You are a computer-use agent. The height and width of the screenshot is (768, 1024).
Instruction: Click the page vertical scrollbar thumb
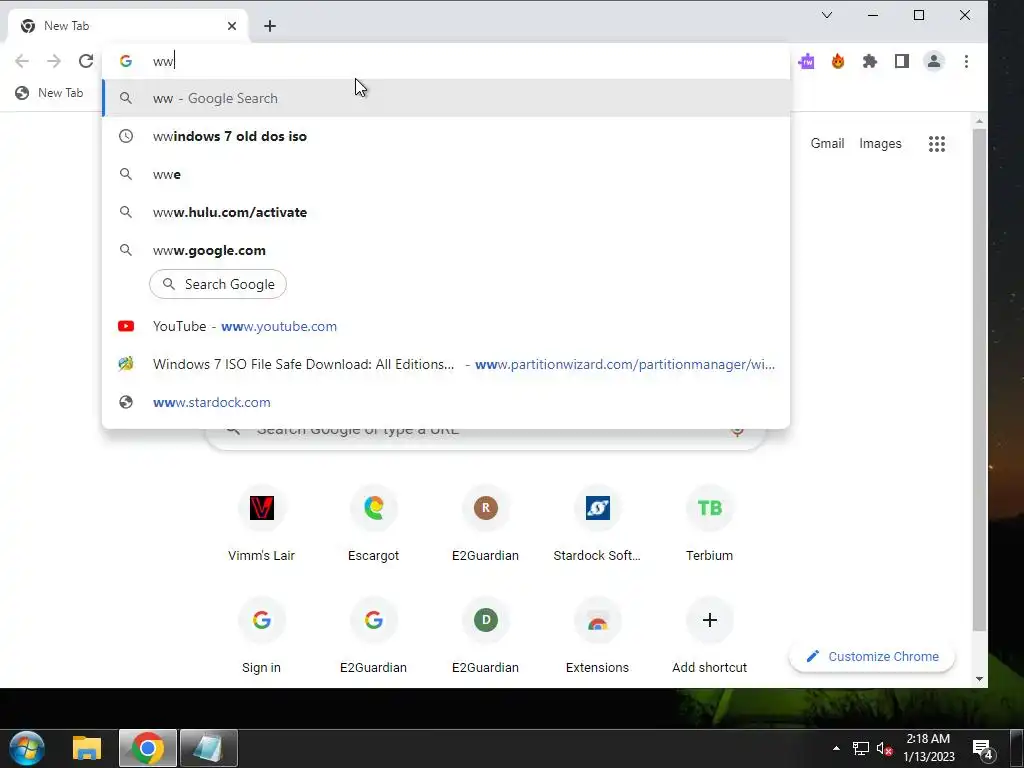979,379
